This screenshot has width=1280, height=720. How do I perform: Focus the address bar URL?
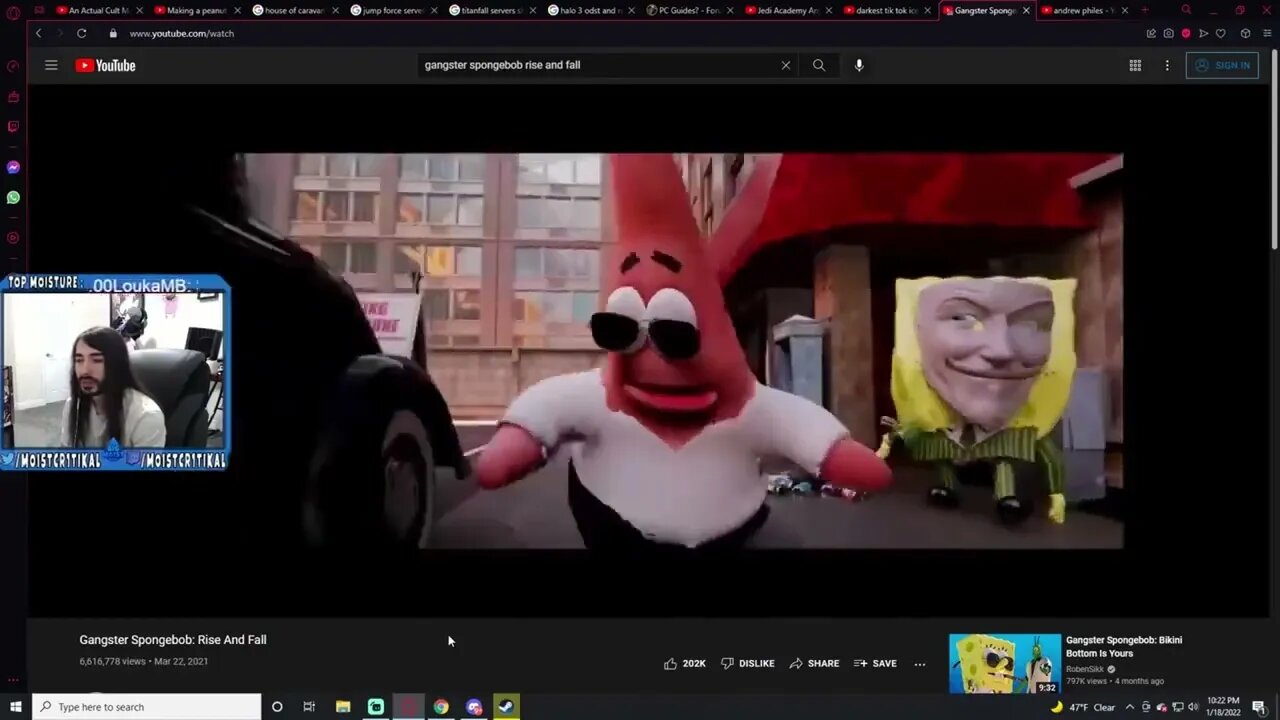tap(181, 33)
